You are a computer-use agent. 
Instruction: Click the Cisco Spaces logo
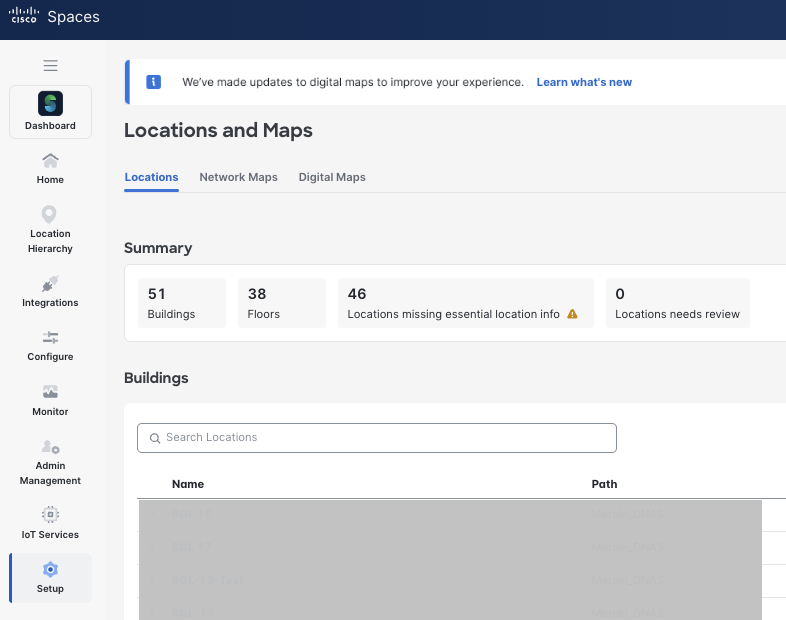pos(55,17)
